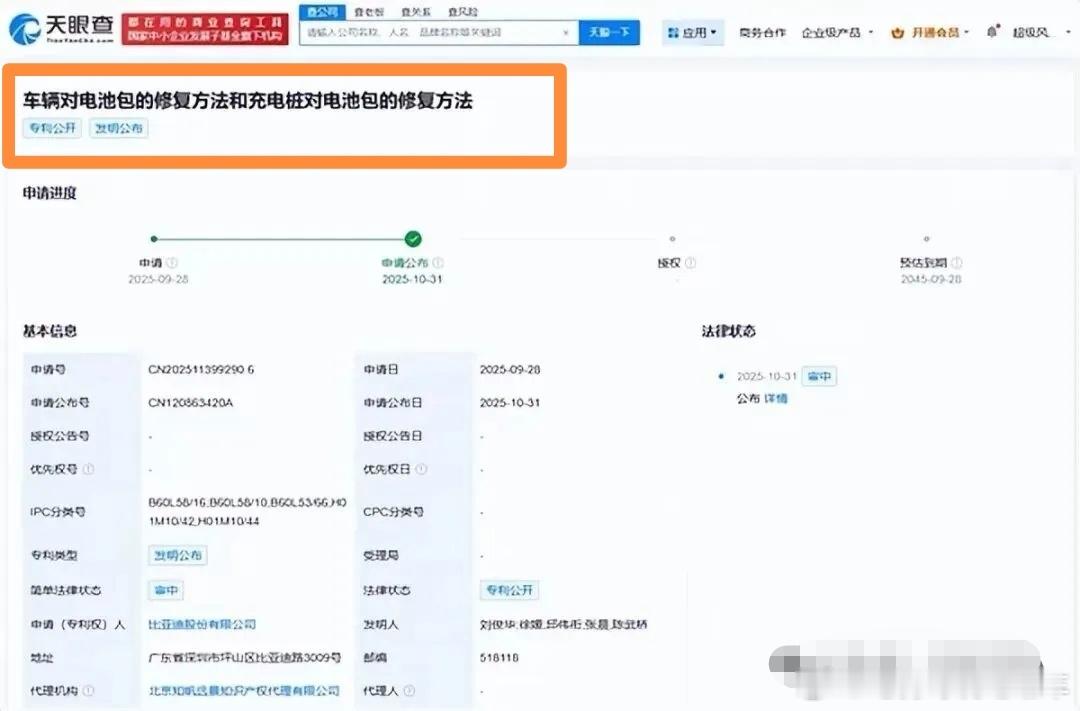
Task: Select publication number CN120863420A text
Action: click(191, 402)
